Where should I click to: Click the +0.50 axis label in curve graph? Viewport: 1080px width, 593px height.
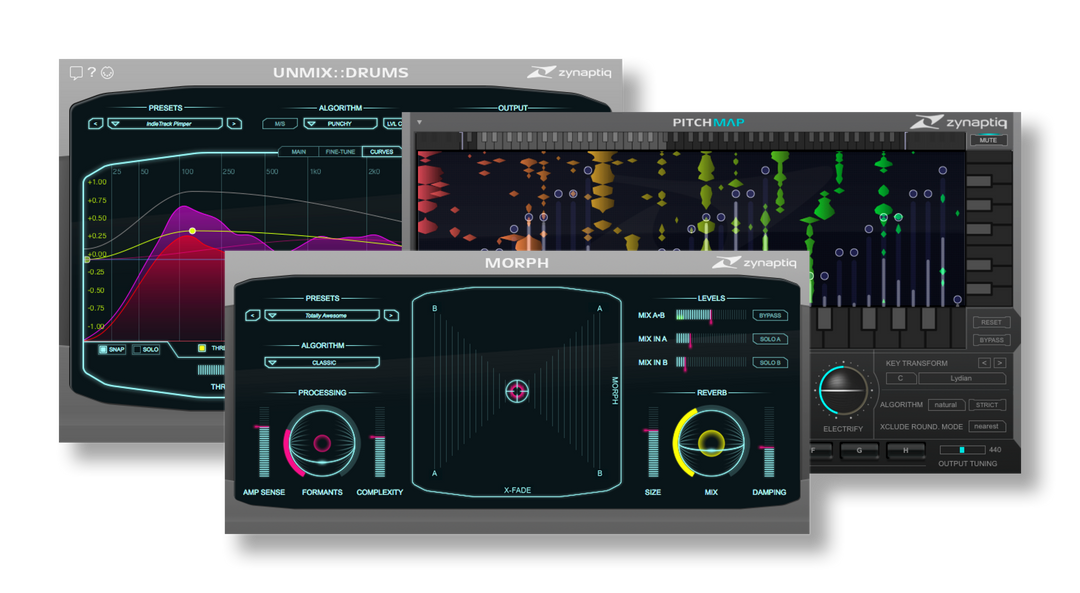(x=97, y=218)
